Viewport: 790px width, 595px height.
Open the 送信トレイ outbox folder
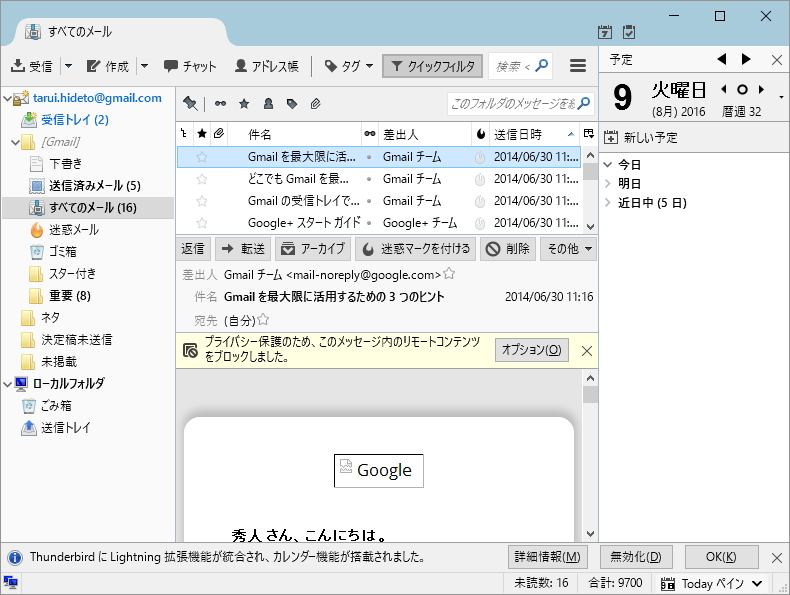[x=65, y=428]
